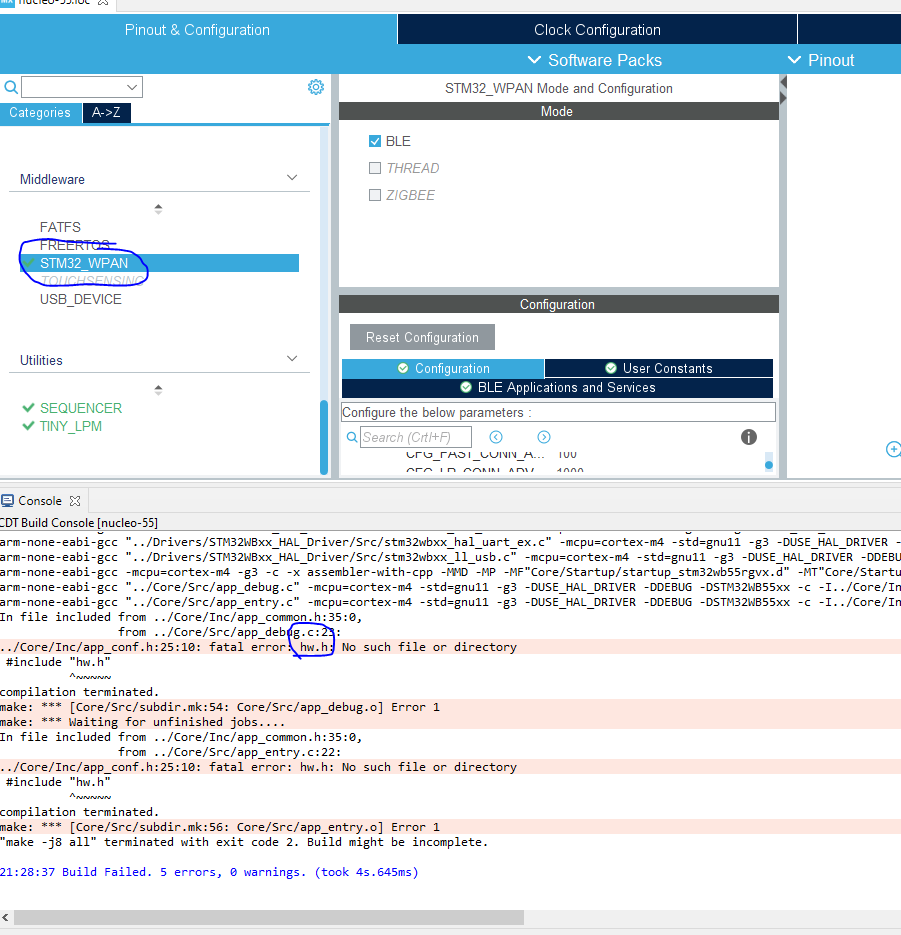Click the console horizontal scrollbar thumb
Viewport: 901px width, 935px height.
269,917
